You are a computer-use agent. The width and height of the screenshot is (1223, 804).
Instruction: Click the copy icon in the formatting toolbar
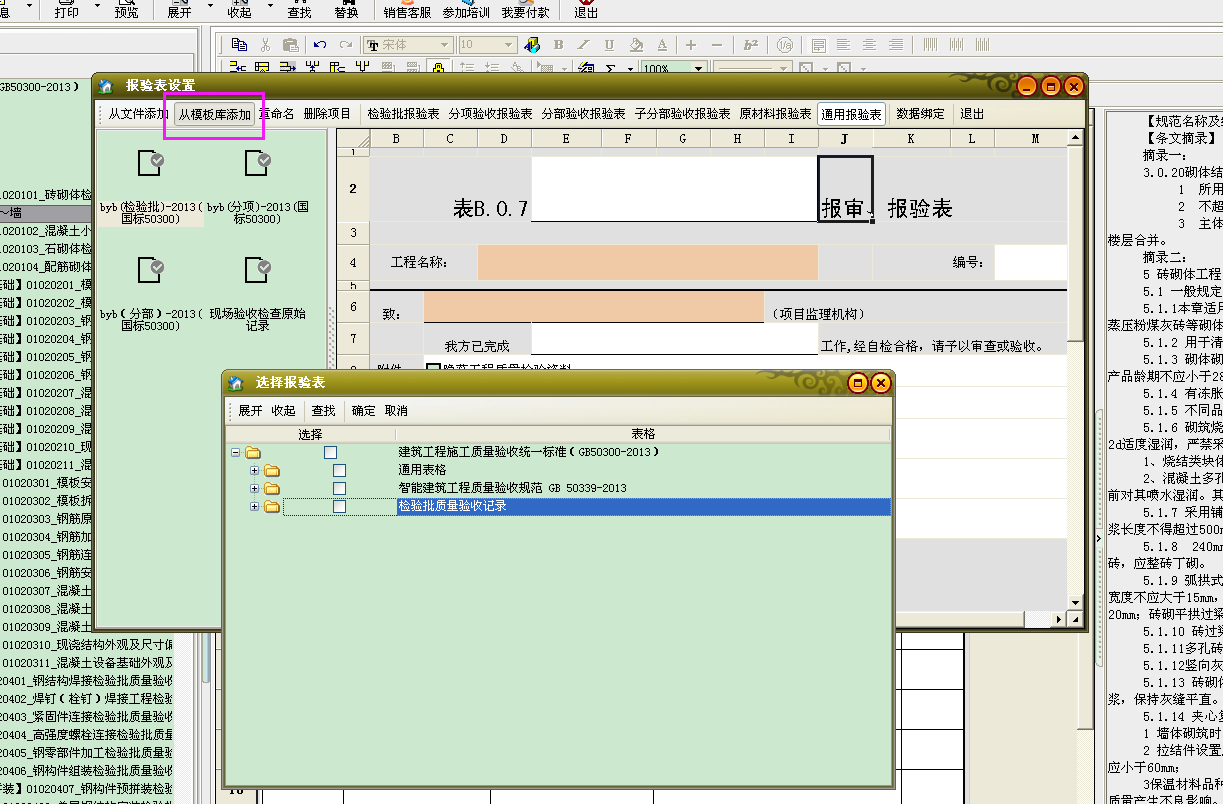[239, 45]
